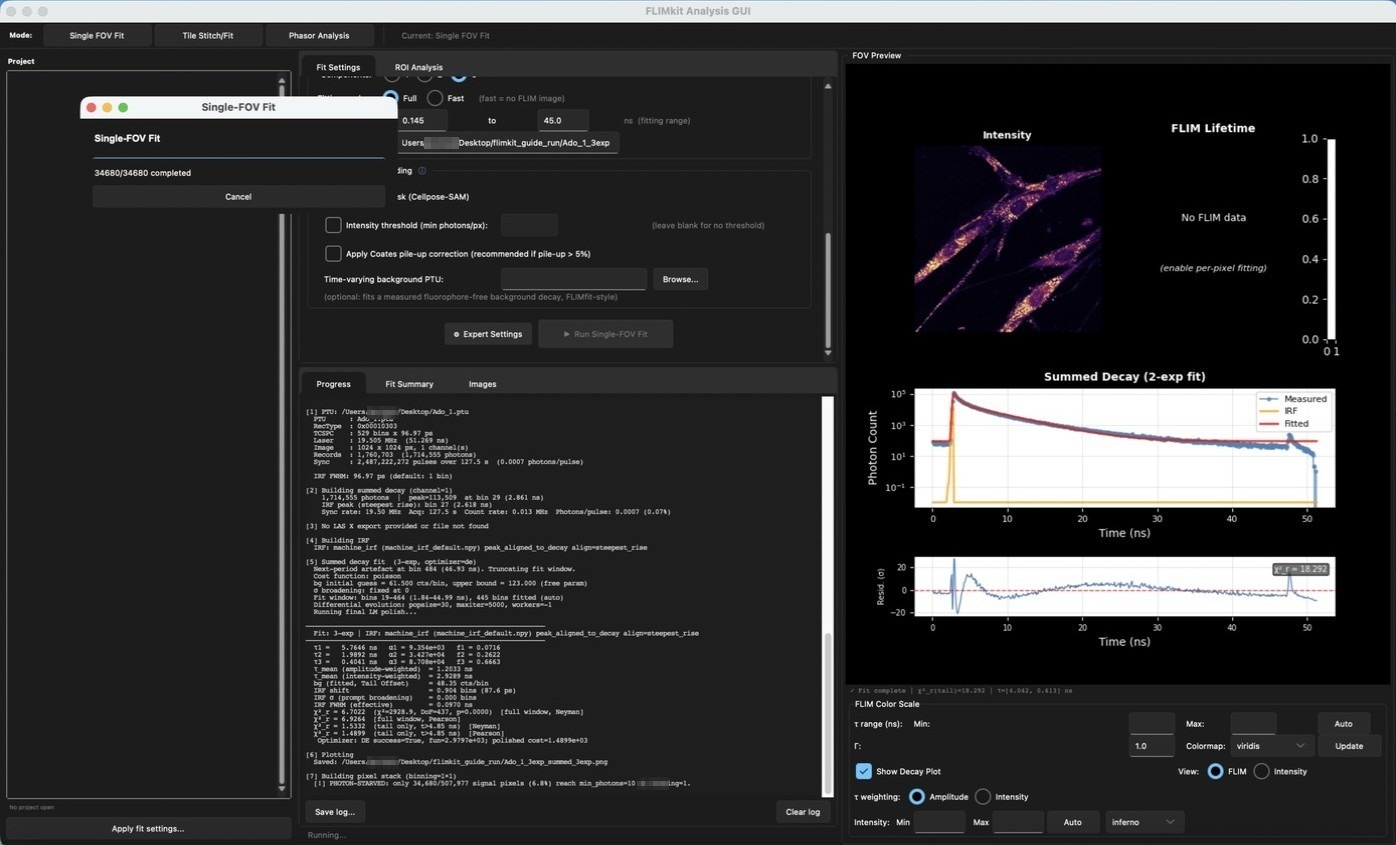Enable Coates pile-up correction checkbox

click(x=333, y=254)
